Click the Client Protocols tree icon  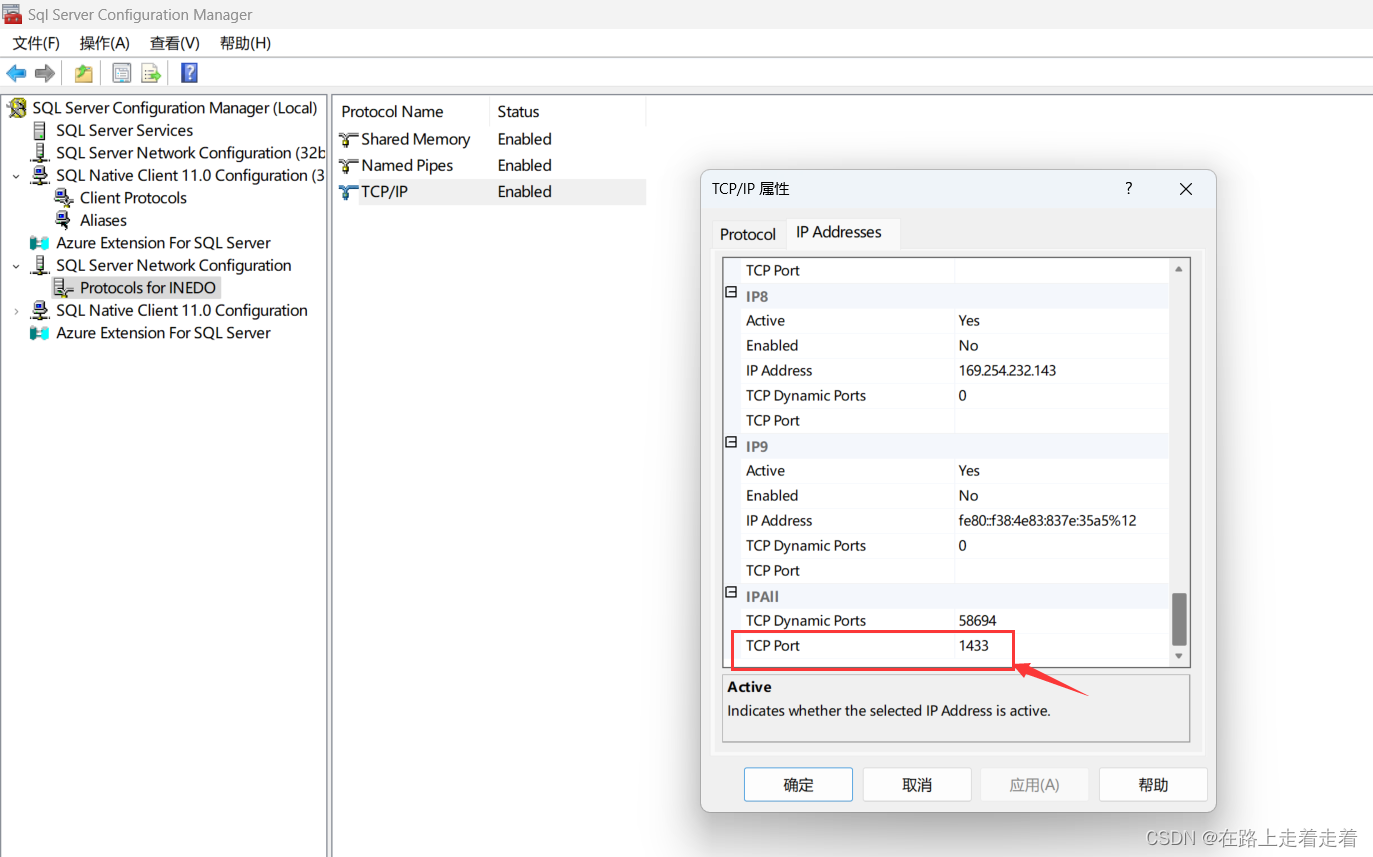(63, 198)
